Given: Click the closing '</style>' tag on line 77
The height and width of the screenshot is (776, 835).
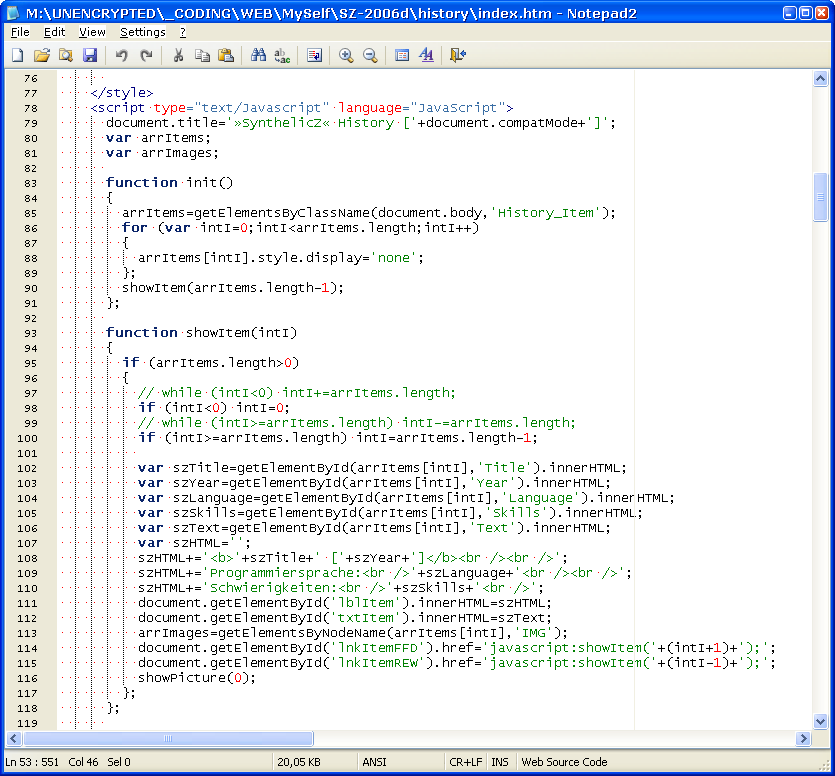Looking at the screenshot, I should (x=122, y=93).
